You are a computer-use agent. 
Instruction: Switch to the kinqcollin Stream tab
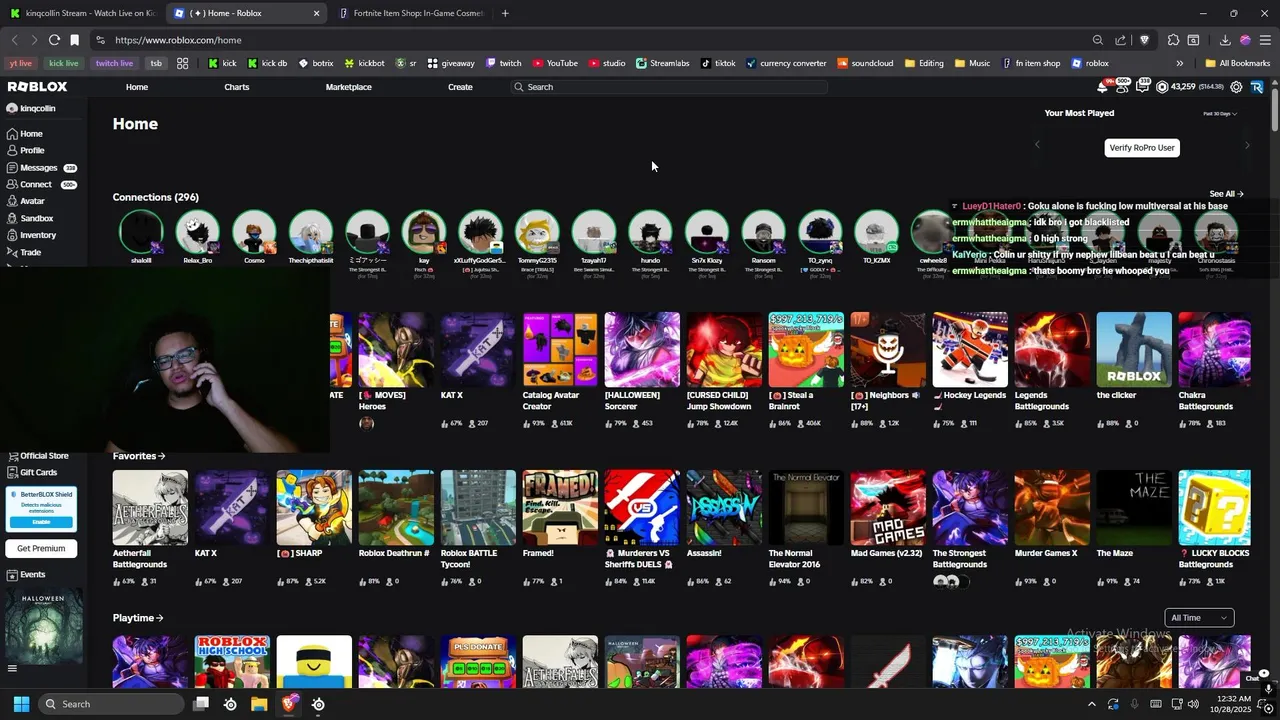click(x=81, y=13)
